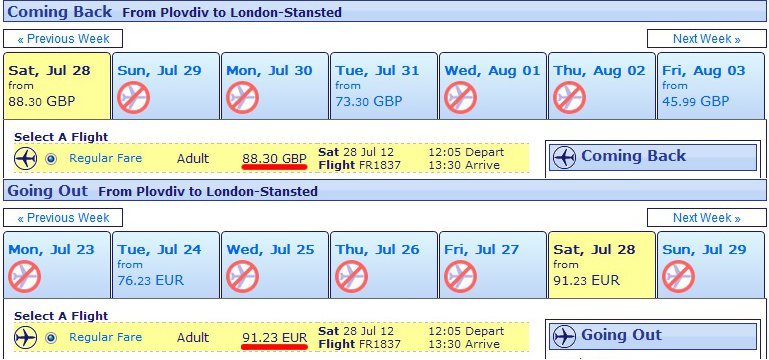The height and width of the screenshot is (360, 769).
Task: Select the Sat, Jul 28 tab at 91.23 EUR
Action: coord(602,265)
